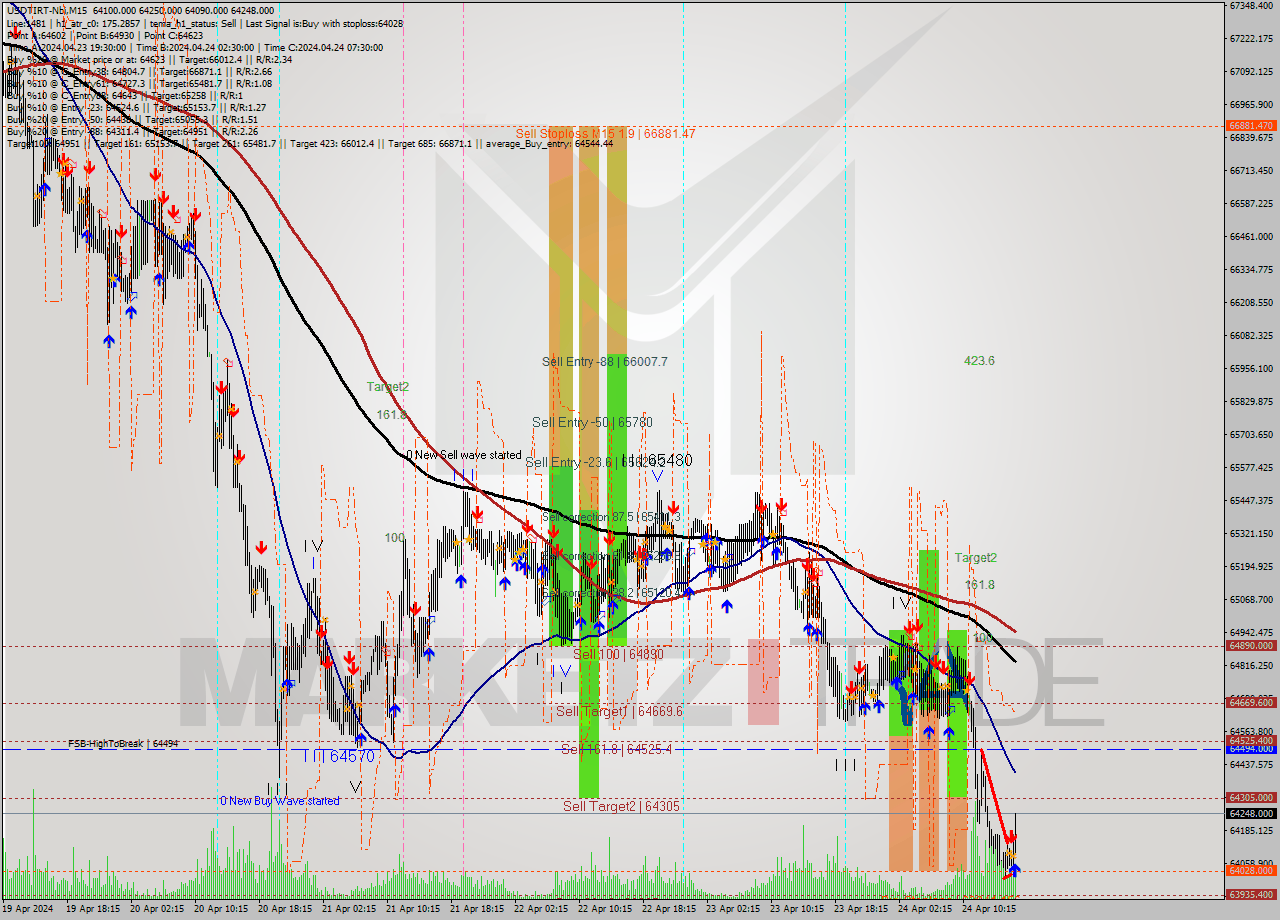
Task: Click the 67222.175 price axis label
Action: (1251, 38)
